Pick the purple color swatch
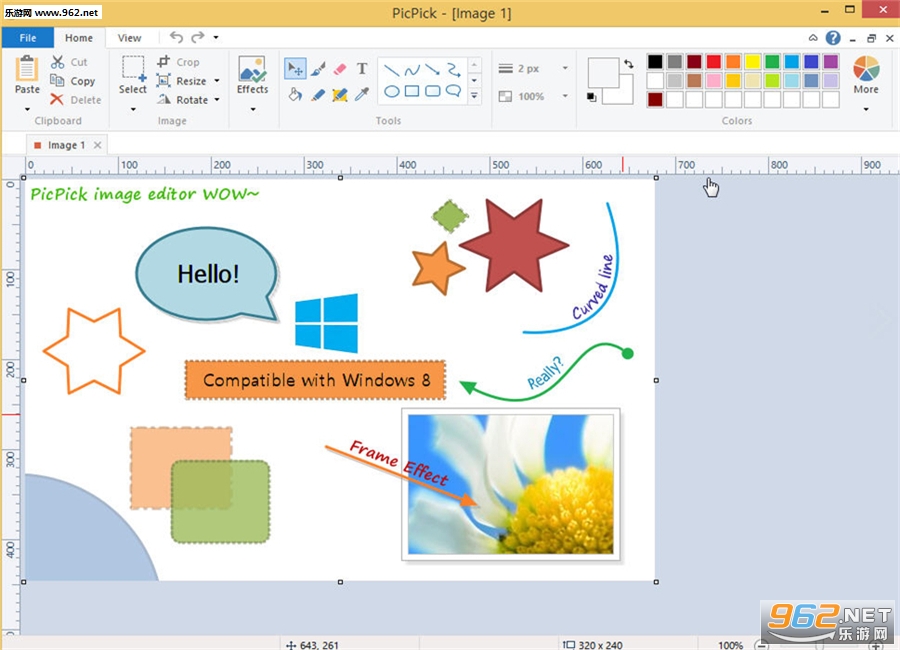The width and height of the screenshot is (900, 650). coord(831,61)
